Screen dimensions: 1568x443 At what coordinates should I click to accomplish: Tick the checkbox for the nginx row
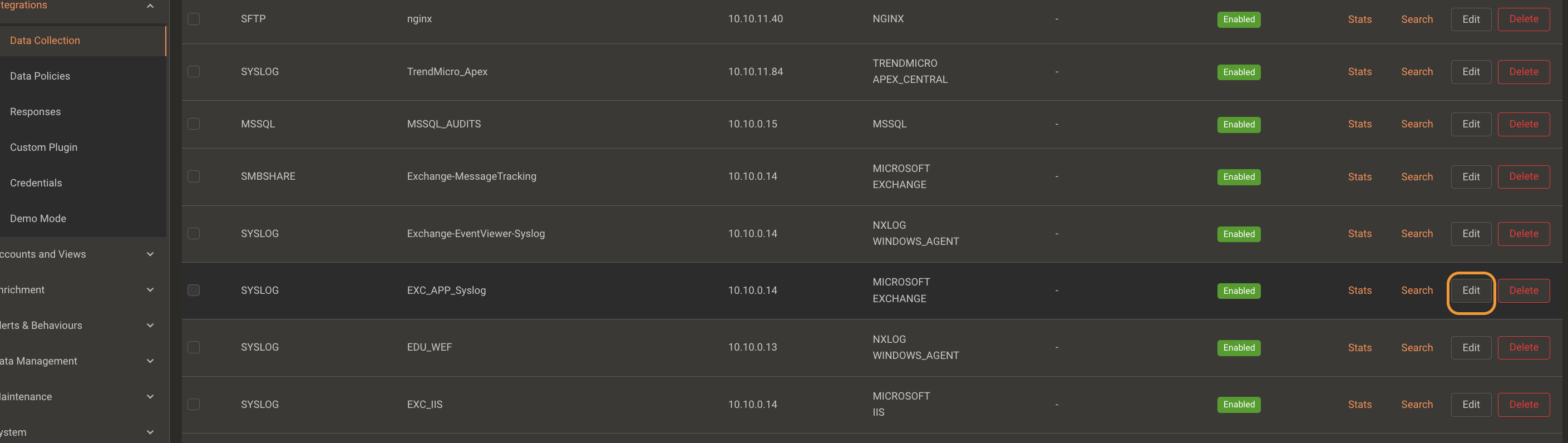[194, 19]
